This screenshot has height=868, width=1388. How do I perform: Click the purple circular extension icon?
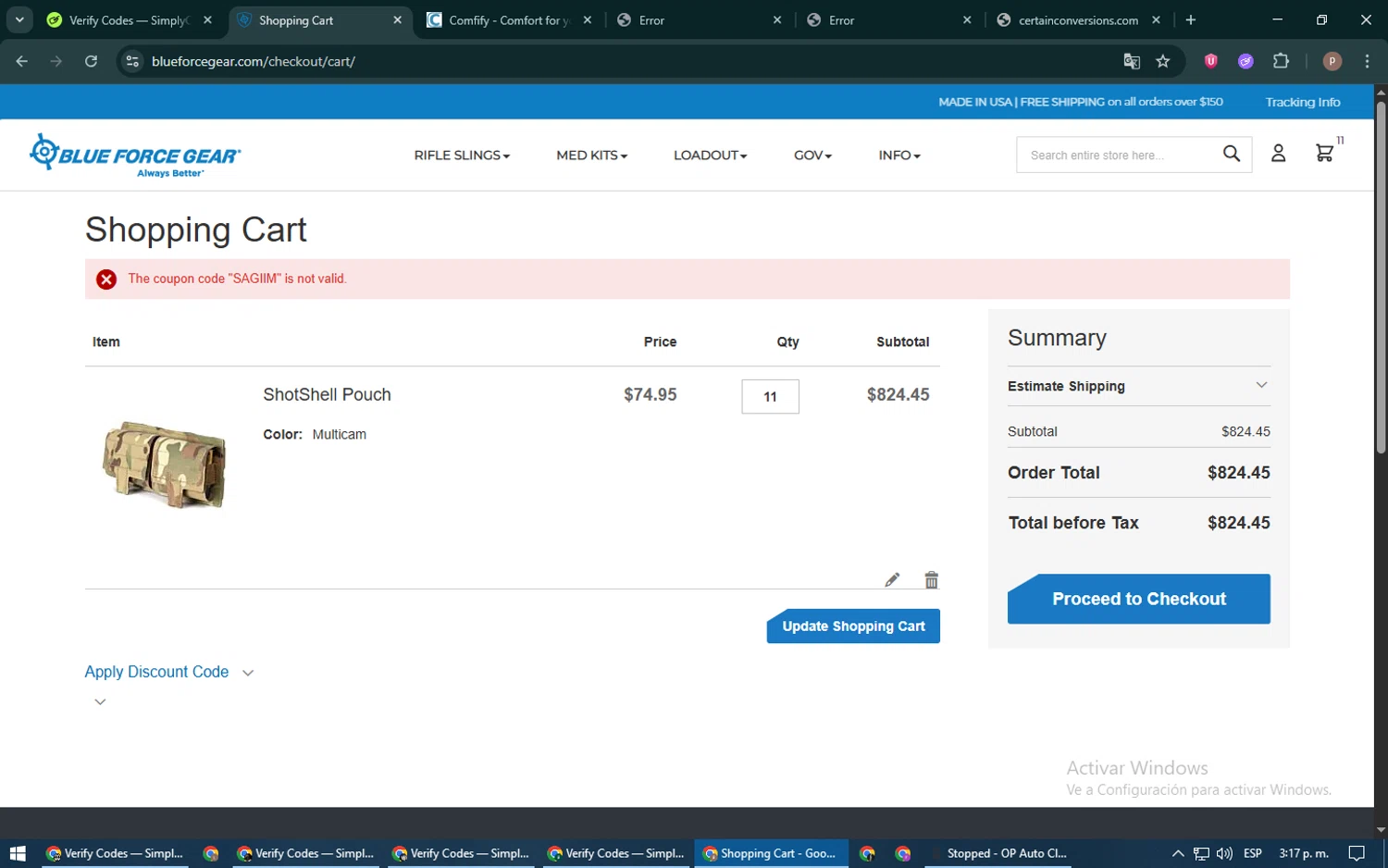click(1245, 61)
